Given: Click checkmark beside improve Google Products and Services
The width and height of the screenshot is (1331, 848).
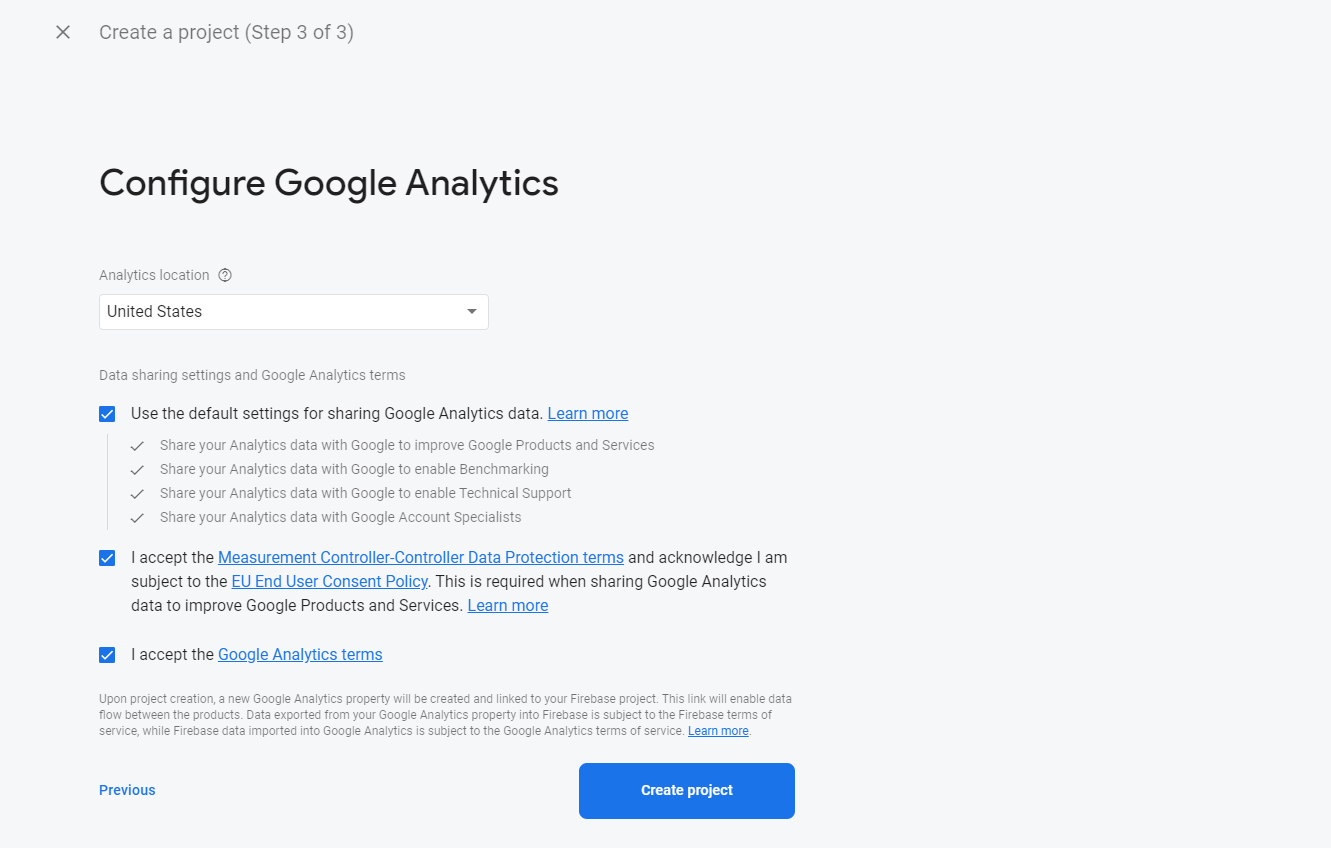Looking at the screenshot, I should tap(138, 446).
